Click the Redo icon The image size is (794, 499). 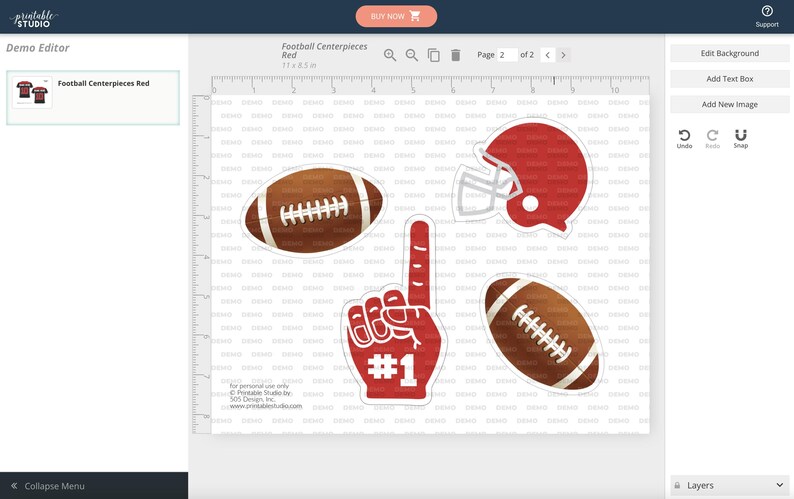(712, 139)
